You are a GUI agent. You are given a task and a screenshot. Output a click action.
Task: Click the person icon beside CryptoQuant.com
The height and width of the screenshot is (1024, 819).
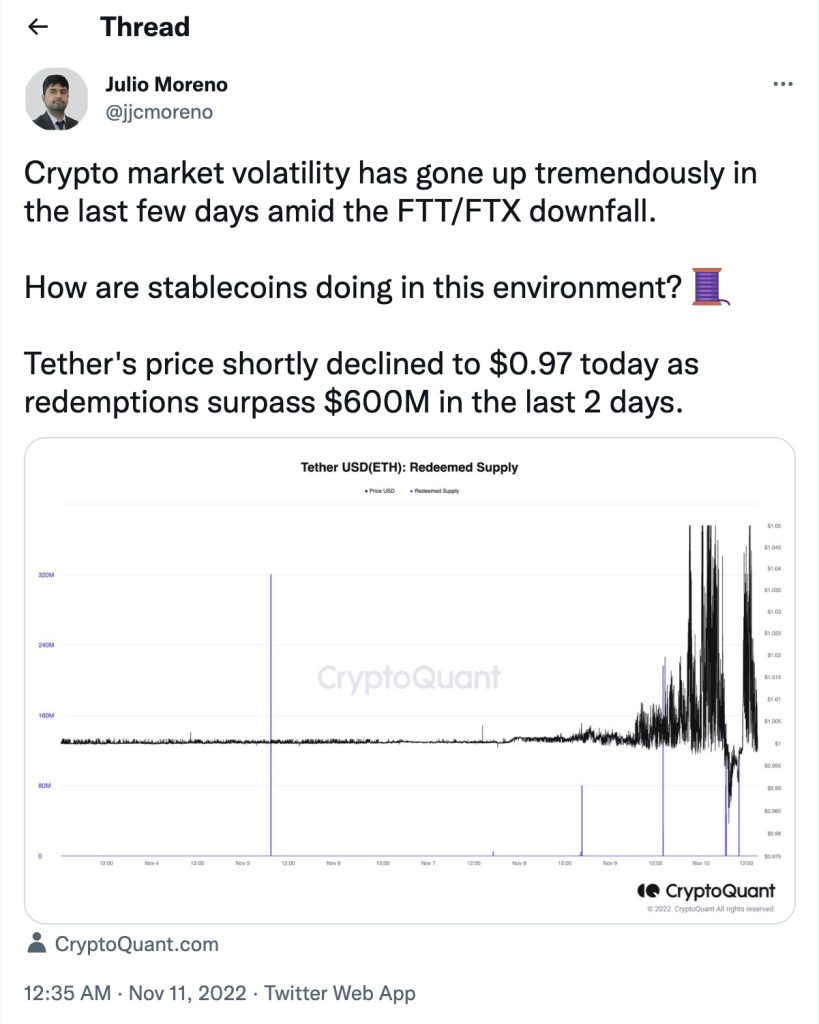[x=37, y=942]
